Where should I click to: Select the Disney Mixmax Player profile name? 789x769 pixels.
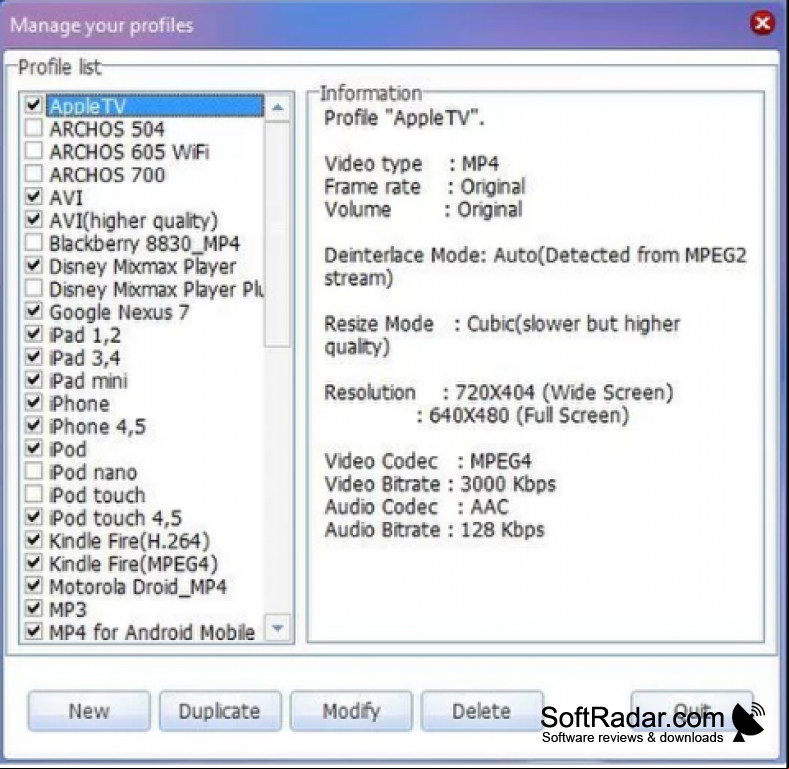[x=142, y=267]
